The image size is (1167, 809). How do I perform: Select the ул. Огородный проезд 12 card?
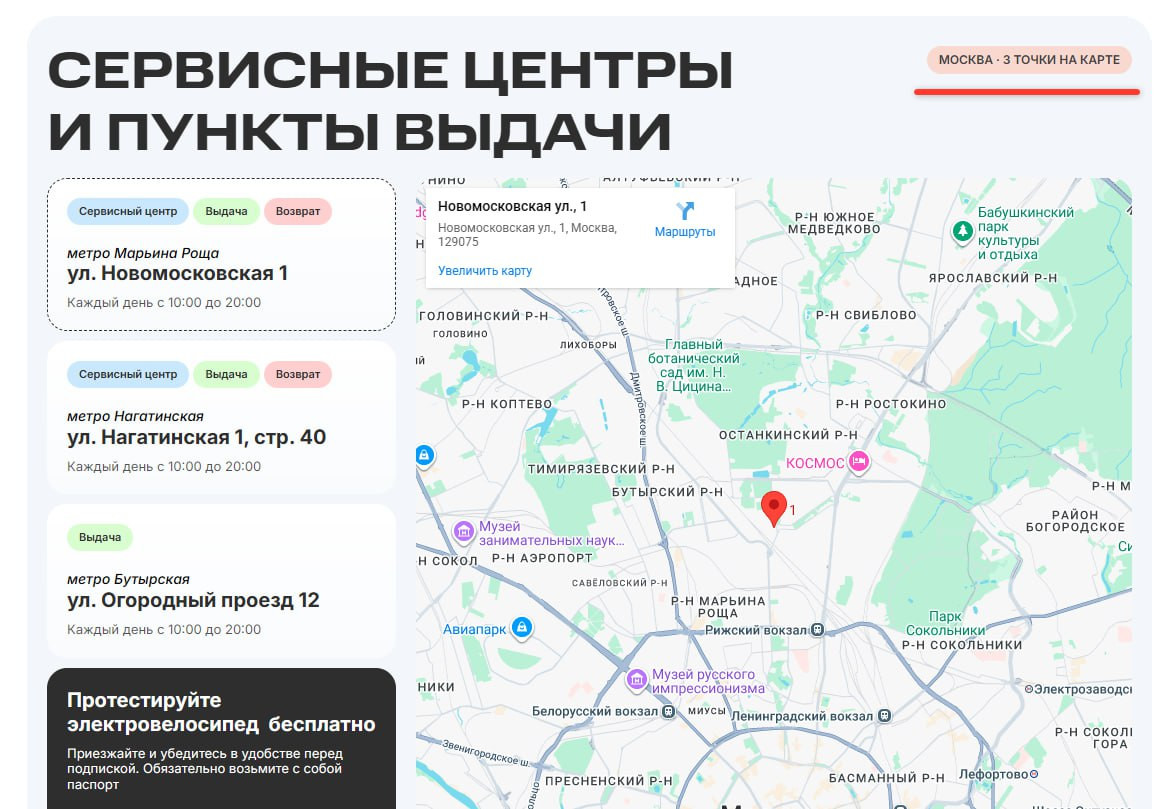[x=221, y=581]
